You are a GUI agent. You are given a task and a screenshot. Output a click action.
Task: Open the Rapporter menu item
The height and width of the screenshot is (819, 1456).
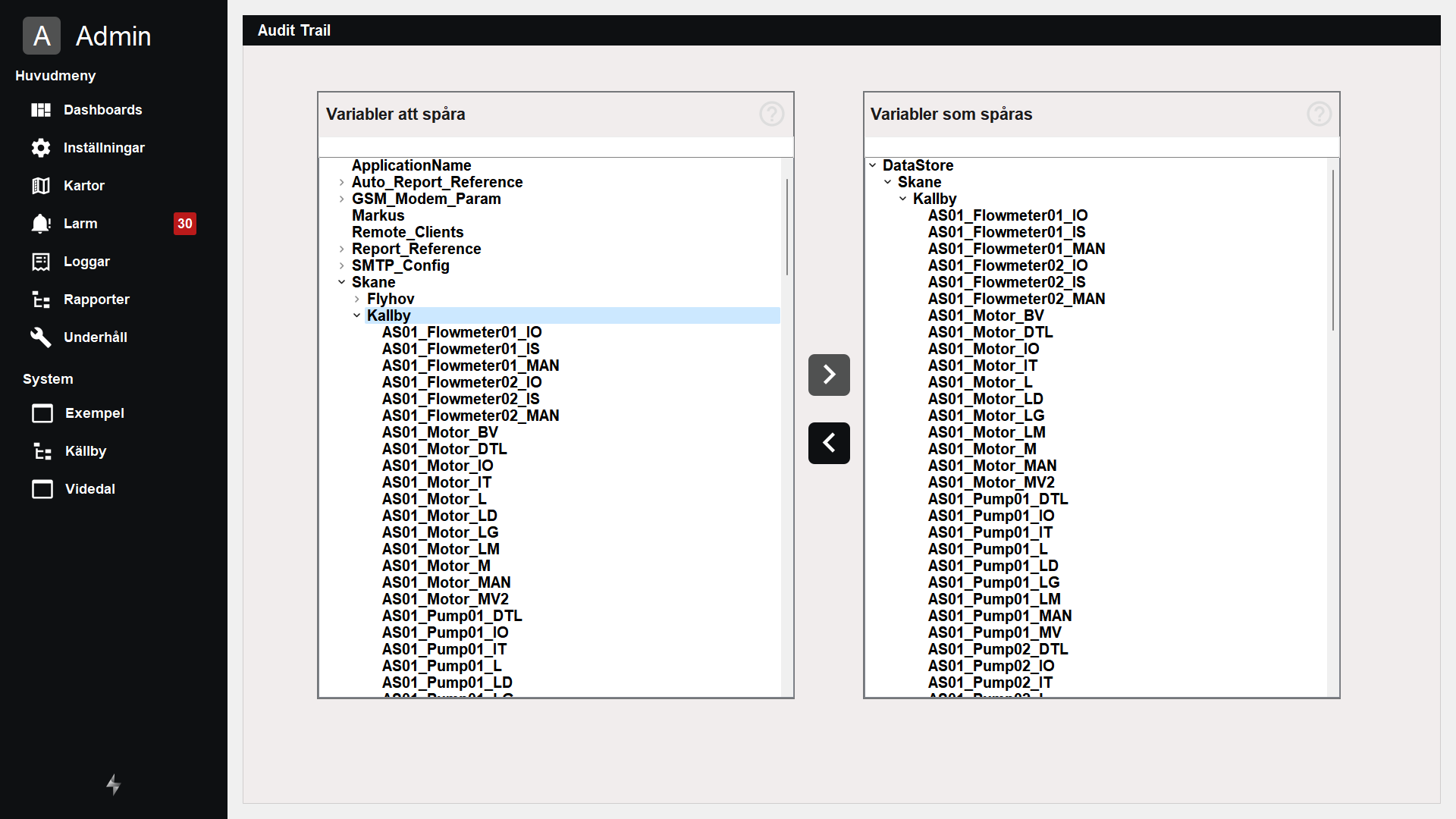point(96,300)
